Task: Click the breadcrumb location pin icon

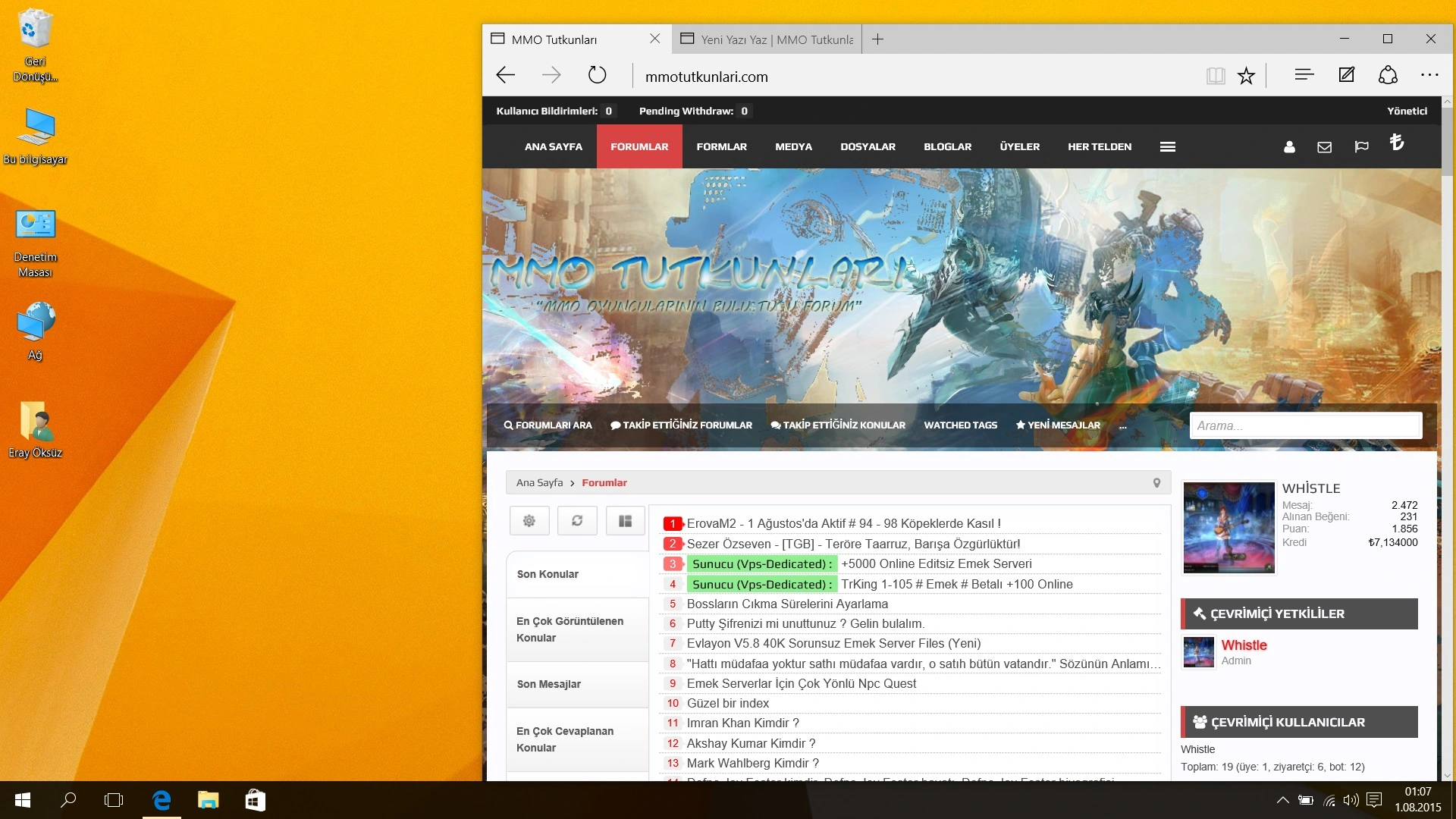Action: tap(1156, 483)
